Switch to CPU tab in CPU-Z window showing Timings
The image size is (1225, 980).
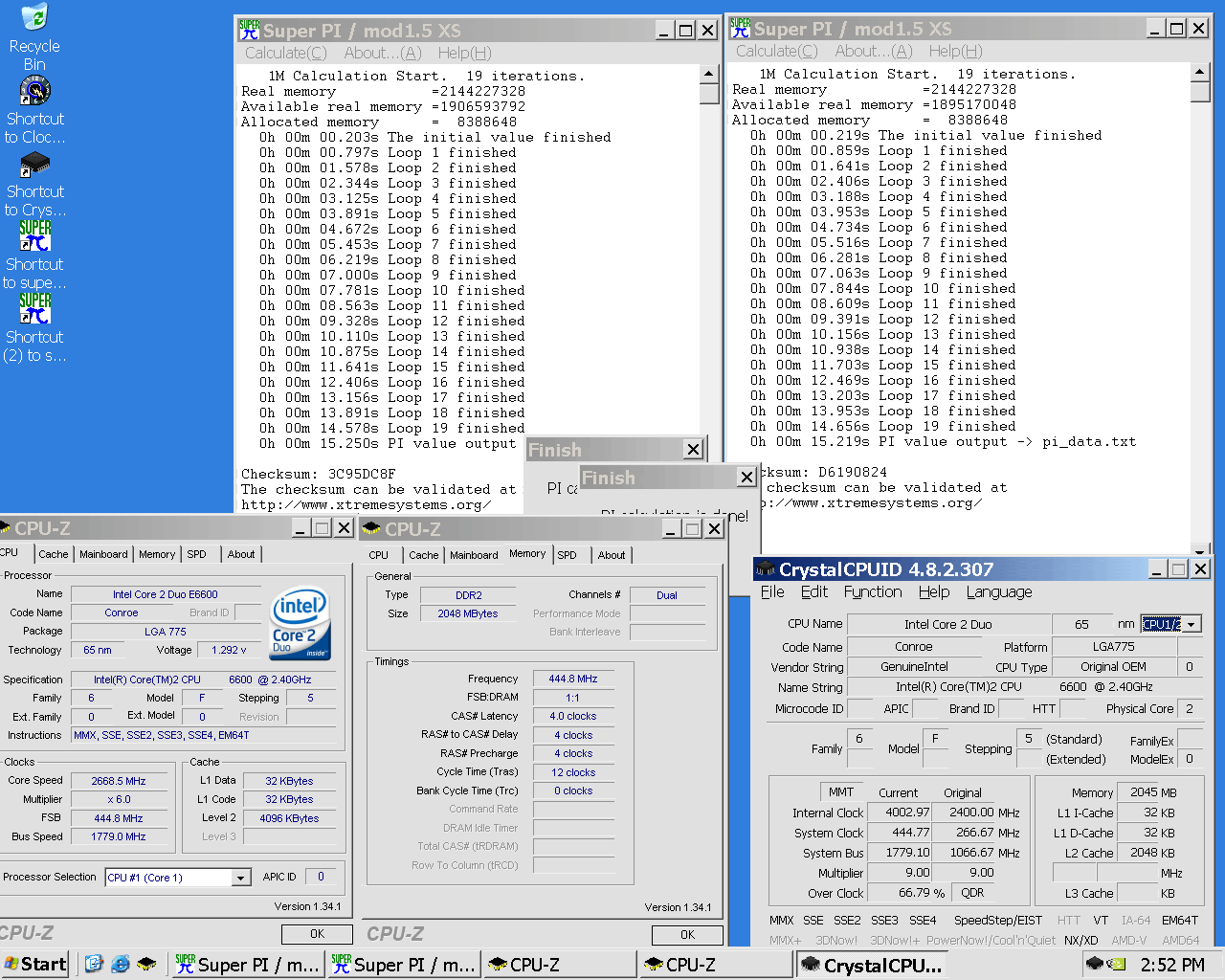coord(379,555)
